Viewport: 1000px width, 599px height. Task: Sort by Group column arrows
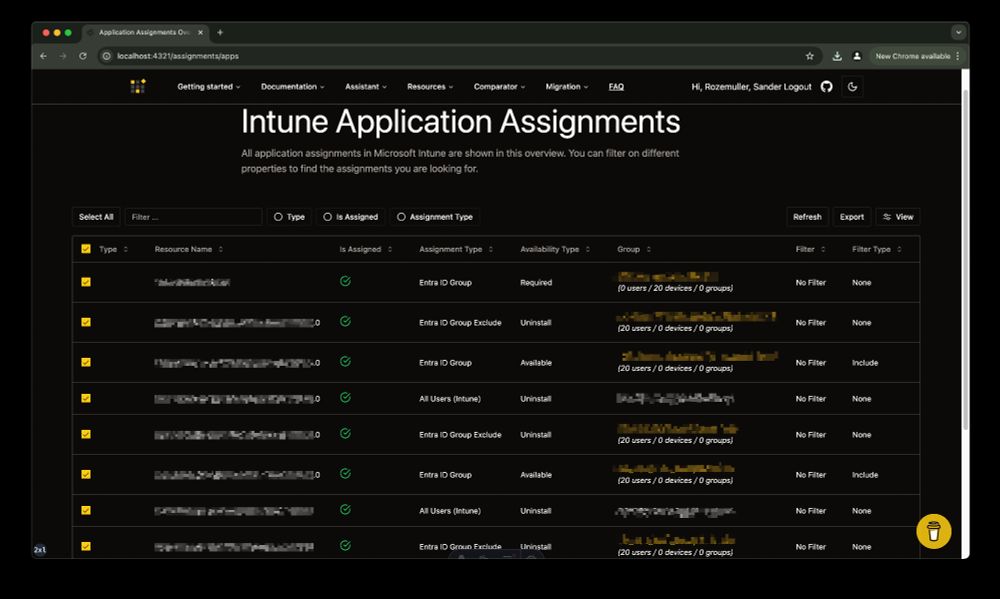pyautogui.click(x=649, y=249)
